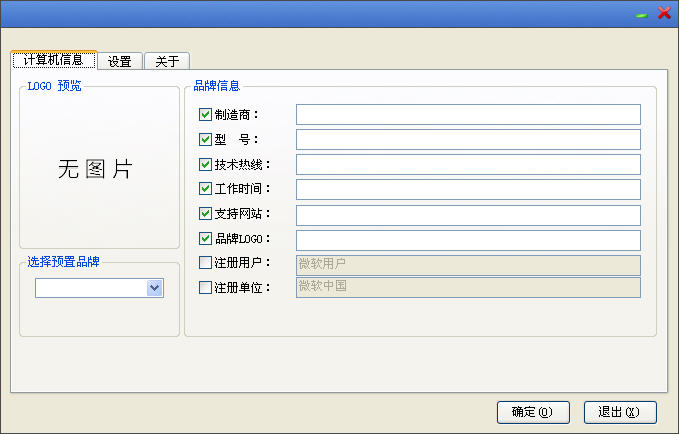Image resolution: width=679 pixels, height=434 pixels.
Task: Check the 注册单位 checkbox
Action: coord(206,288)
